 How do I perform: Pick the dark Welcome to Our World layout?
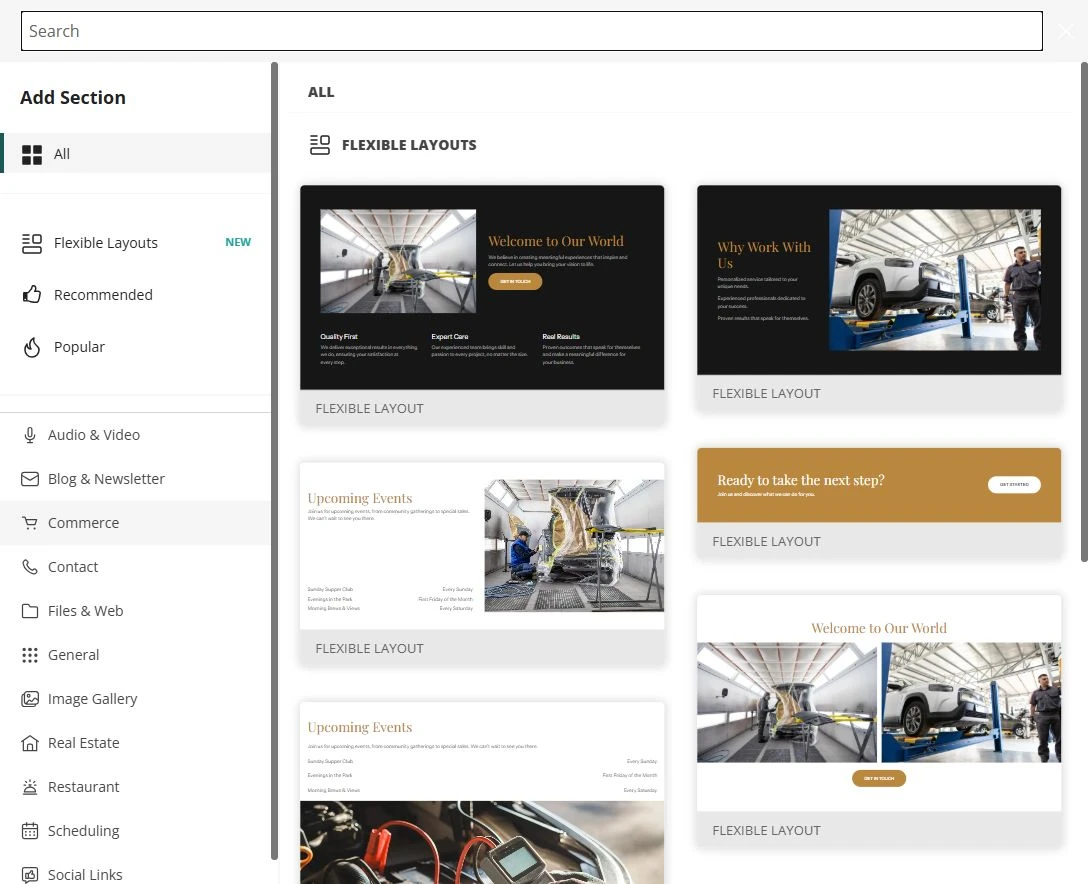tap(482, 305)
